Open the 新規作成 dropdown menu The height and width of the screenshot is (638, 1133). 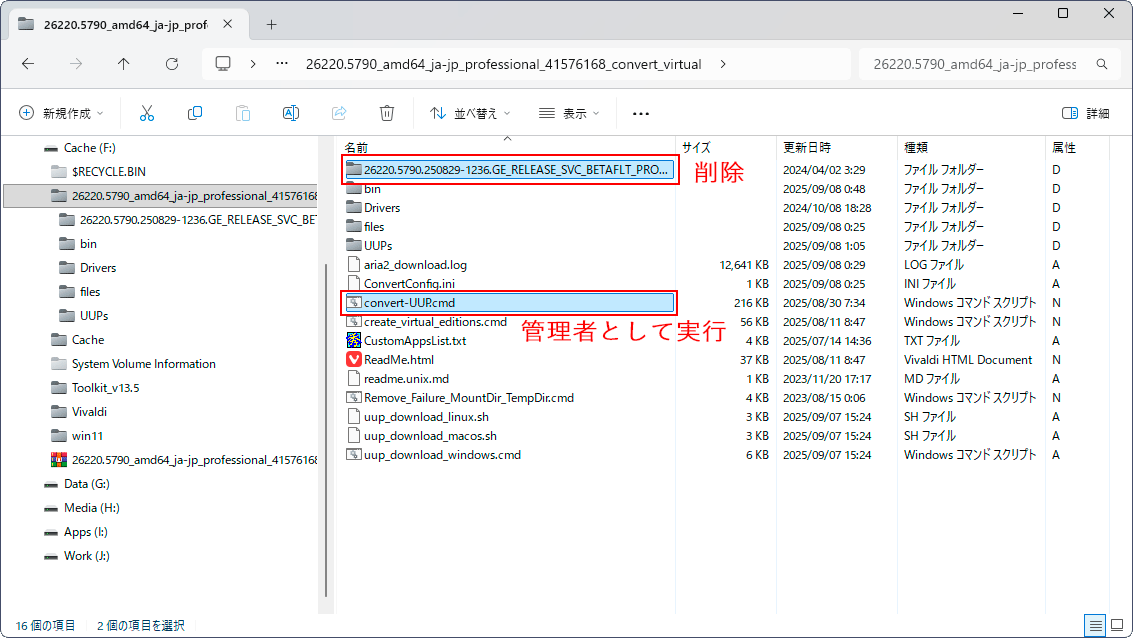click(61, 113)
